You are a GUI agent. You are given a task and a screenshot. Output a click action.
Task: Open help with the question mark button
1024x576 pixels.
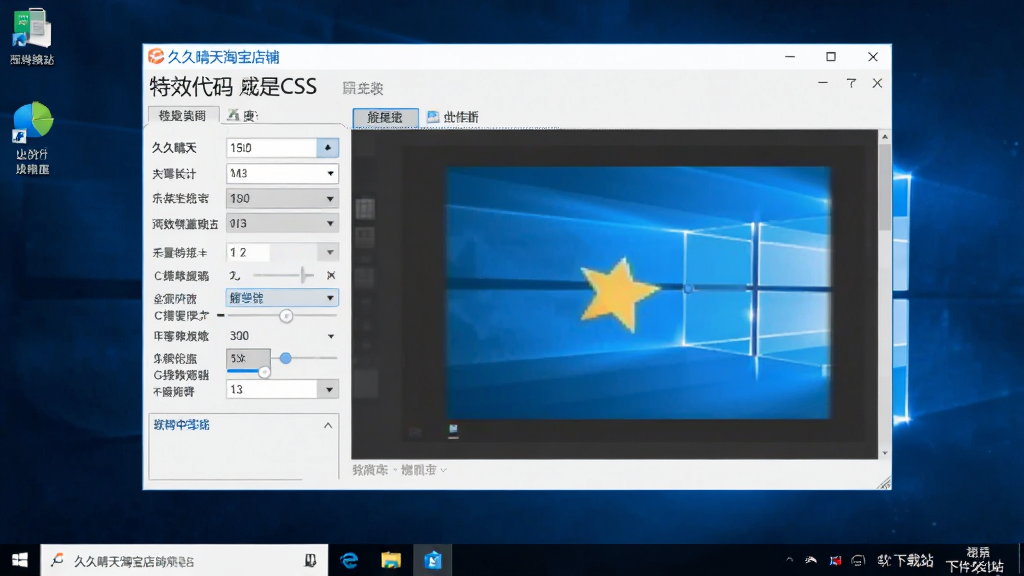tap(851, 83)
